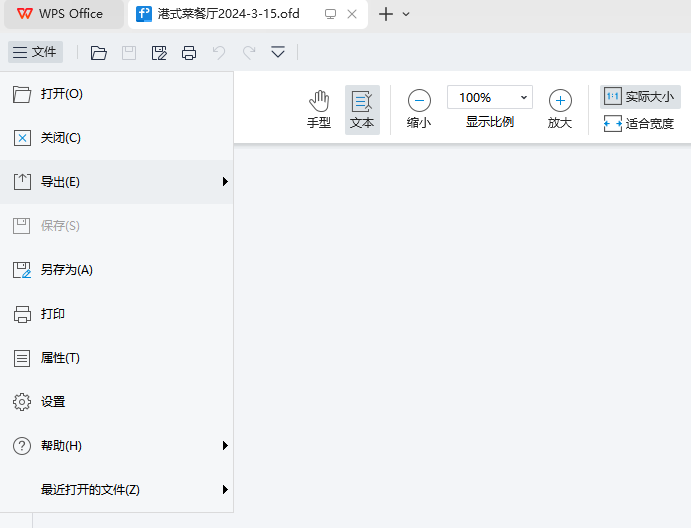Image resolution: width=691 pixels, height=528 pixels.
Task: Click the save-as toolbar icon
Action: (159, 53)
